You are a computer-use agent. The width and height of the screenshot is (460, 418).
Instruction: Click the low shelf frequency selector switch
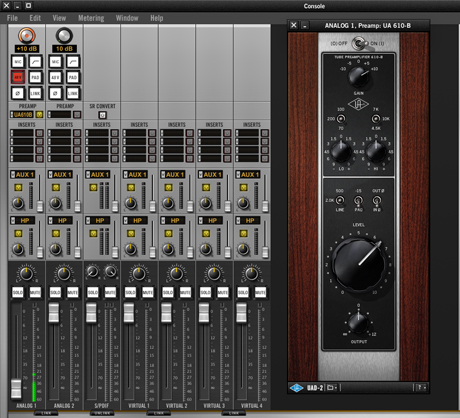[341, 119]
